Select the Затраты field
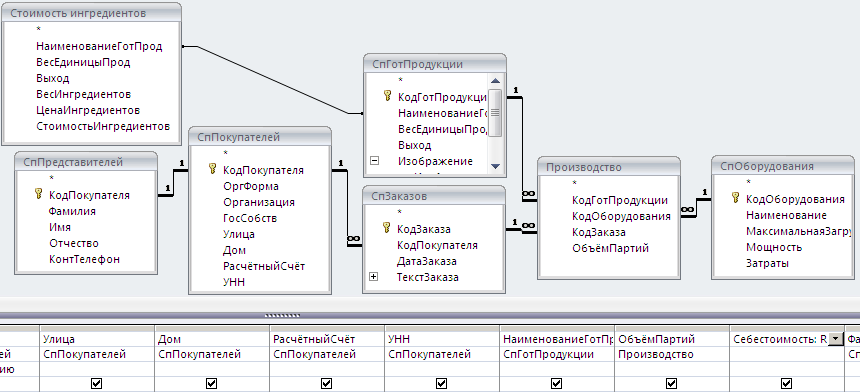 (767, 263)
